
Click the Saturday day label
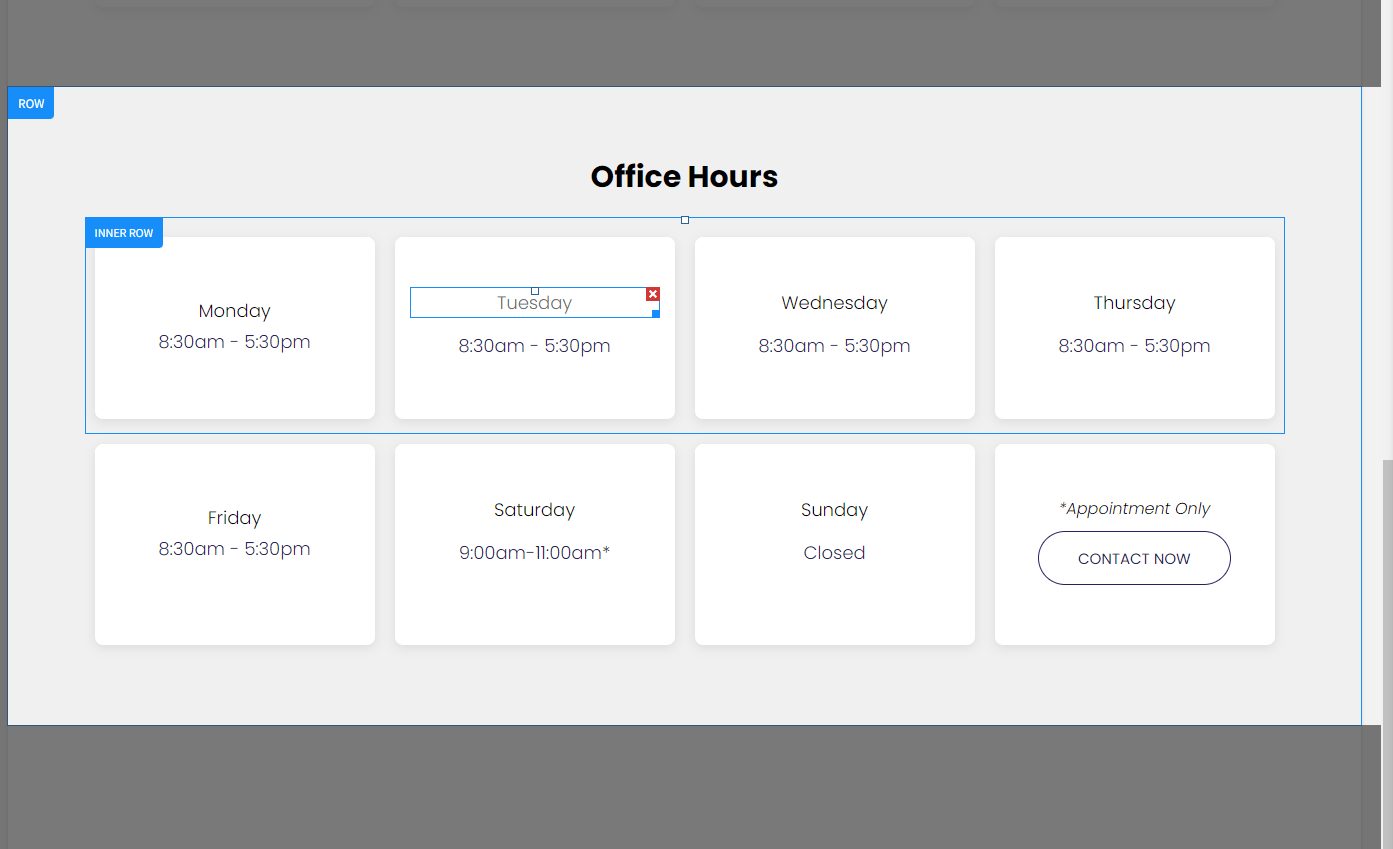pyautogui.click(x=535, y=510)
